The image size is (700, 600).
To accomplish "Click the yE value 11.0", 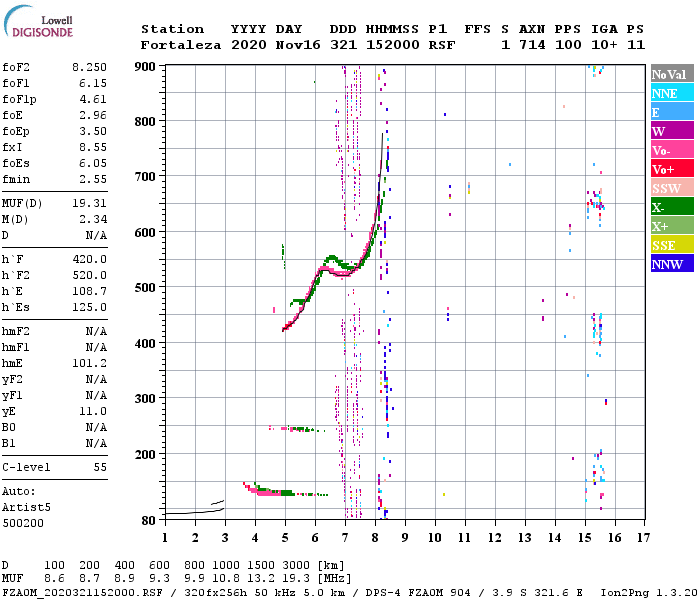I will (x=93, y=412).
